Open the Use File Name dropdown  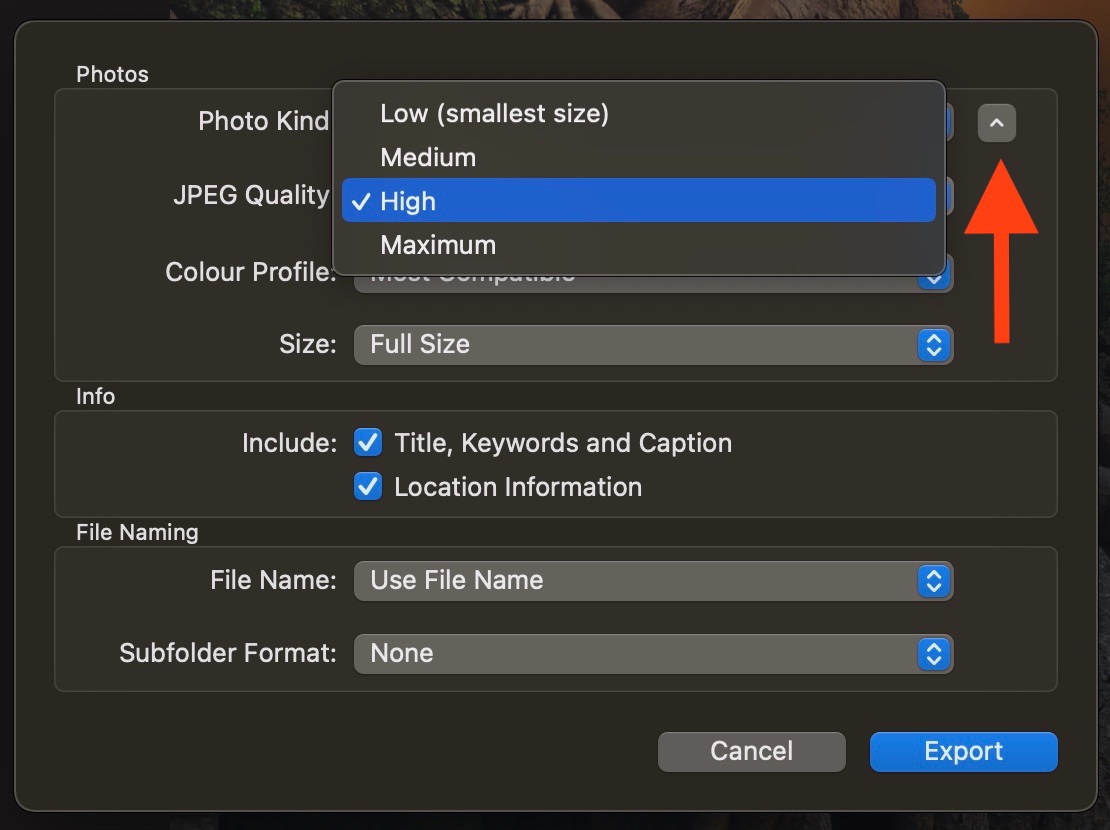(x=653, y=580)
